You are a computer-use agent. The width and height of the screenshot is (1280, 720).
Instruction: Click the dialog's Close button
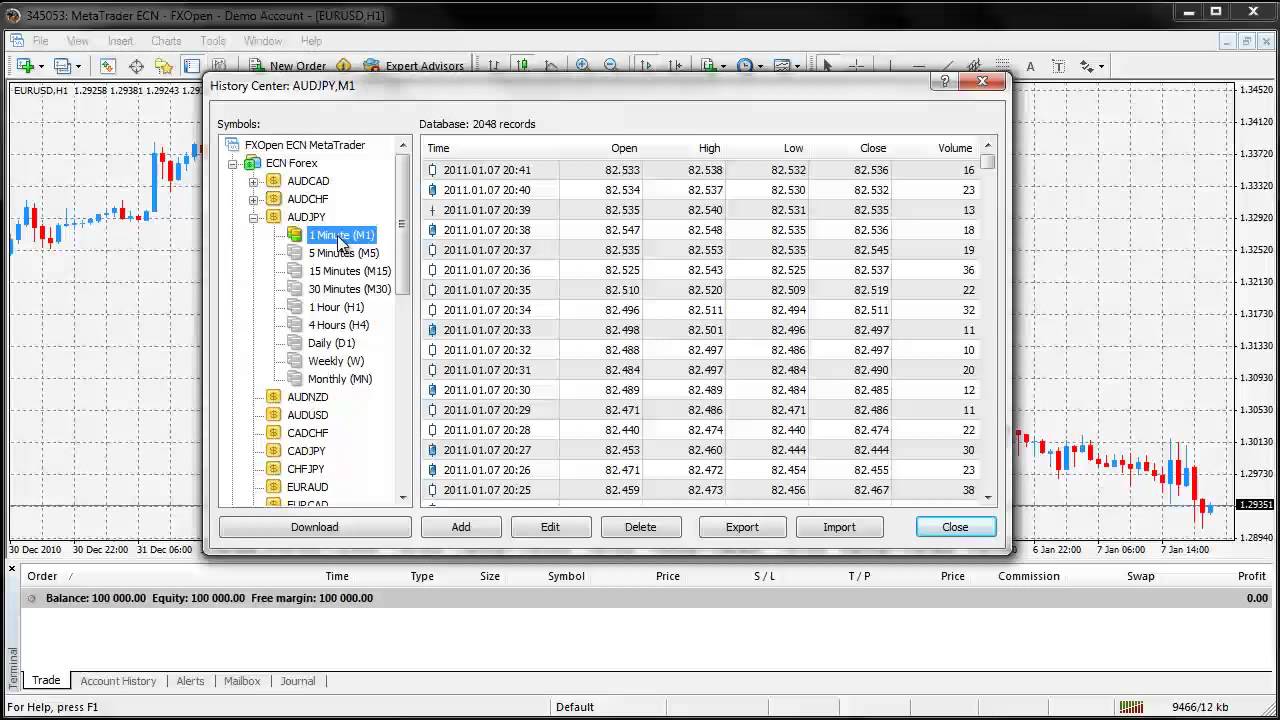[955, 527]
